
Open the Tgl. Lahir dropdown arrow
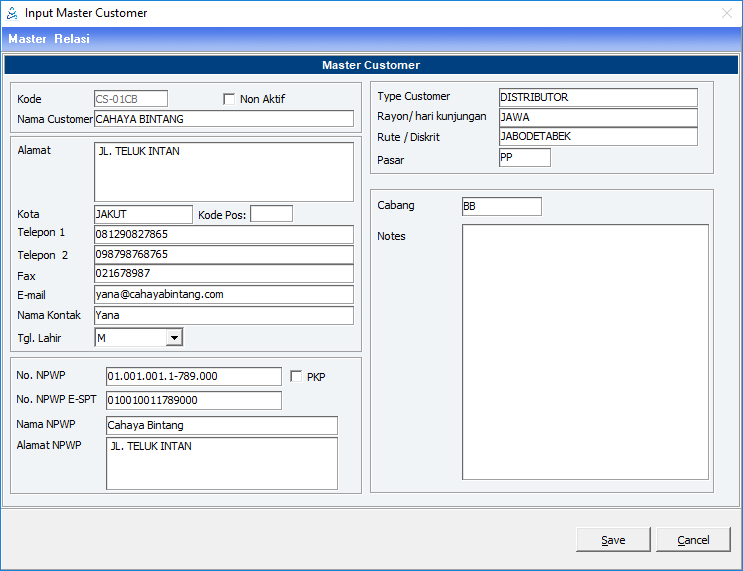tap(175, 338)
